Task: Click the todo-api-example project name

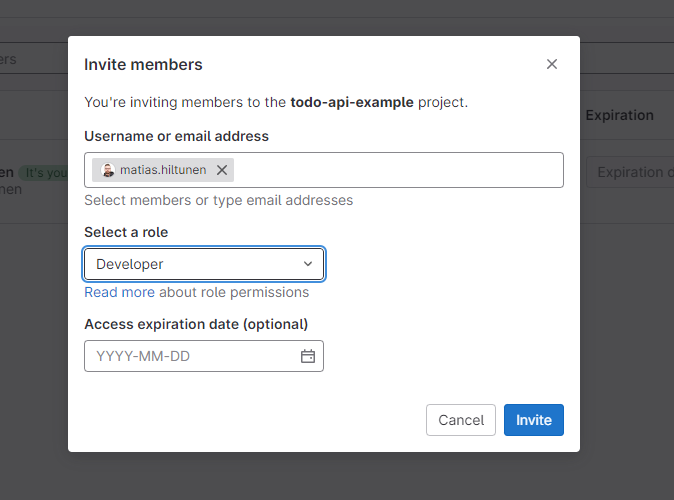Action: click(352, 102)
